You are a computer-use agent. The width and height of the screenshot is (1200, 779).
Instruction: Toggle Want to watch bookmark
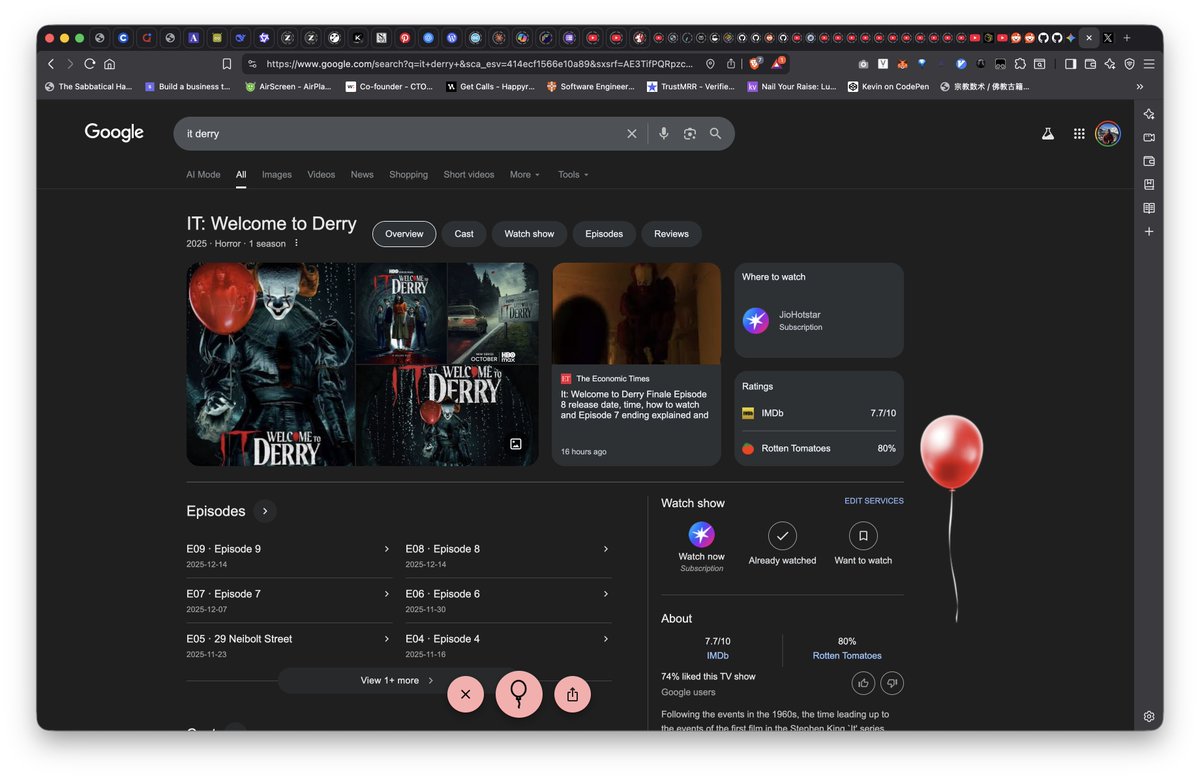click(x=863, y=544)
